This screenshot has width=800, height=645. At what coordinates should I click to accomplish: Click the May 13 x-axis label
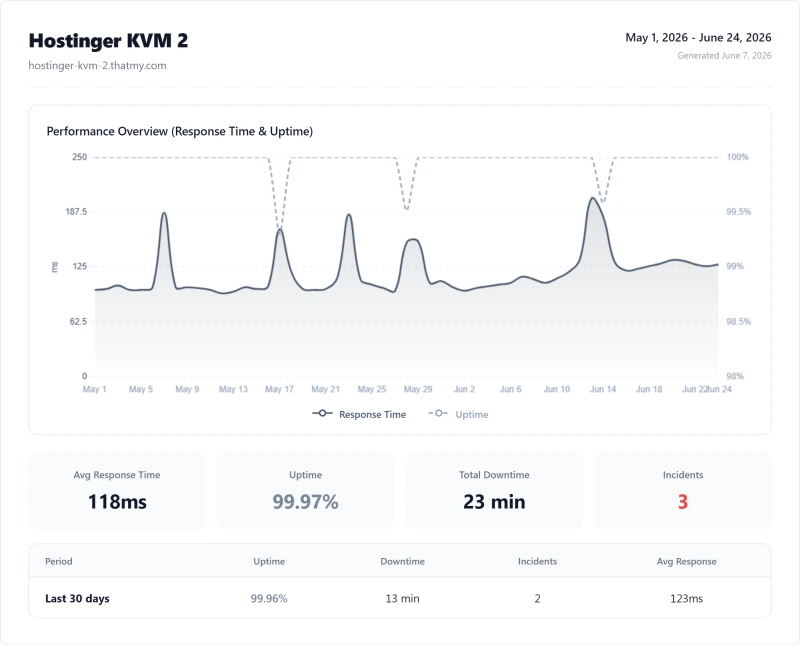click(233, 389)
